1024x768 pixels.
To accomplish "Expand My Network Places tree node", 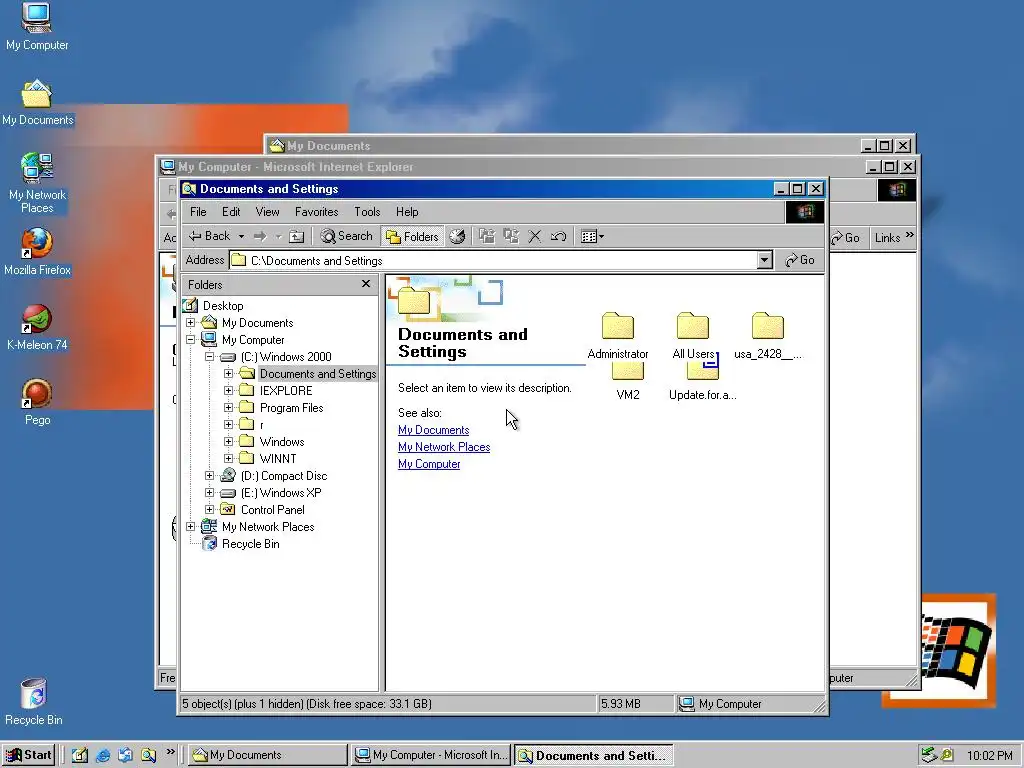I will click(x=191, y=526).
